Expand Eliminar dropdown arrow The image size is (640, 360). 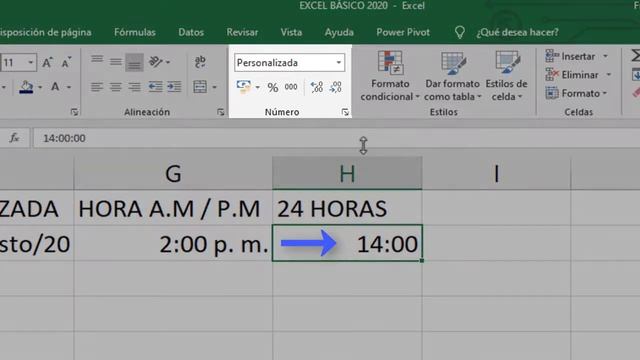(x=609, y=75)
